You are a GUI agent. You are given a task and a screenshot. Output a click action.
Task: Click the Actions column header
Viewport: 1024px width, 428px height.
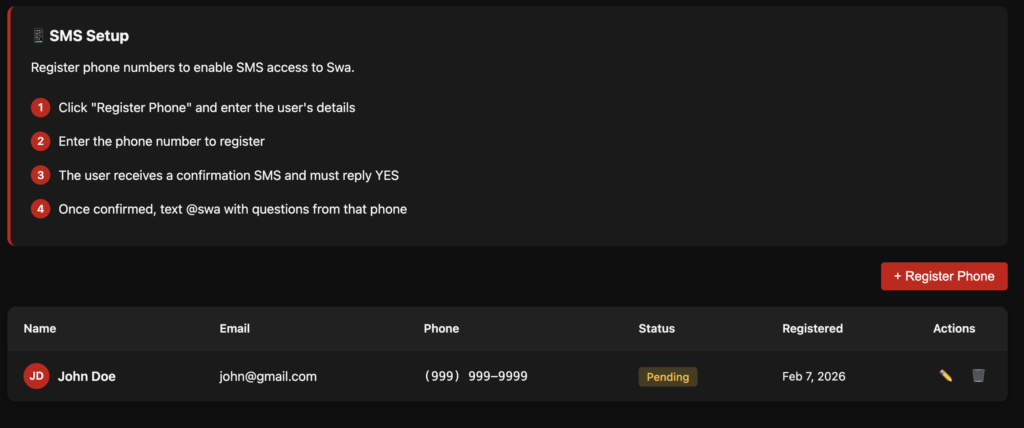point(954,328)
